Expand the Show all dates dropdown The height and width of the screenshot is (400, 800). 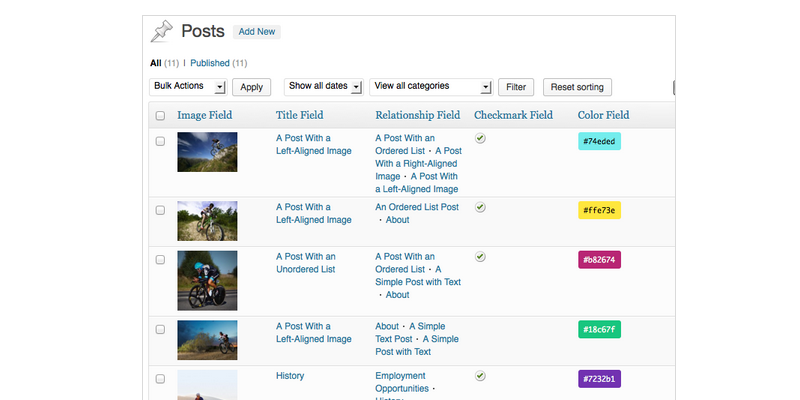pyautogui.click(x=323, y=87)
